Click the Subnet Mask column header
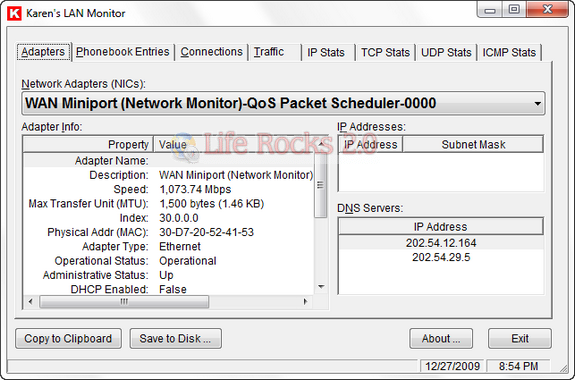 (x=473, y=145)
